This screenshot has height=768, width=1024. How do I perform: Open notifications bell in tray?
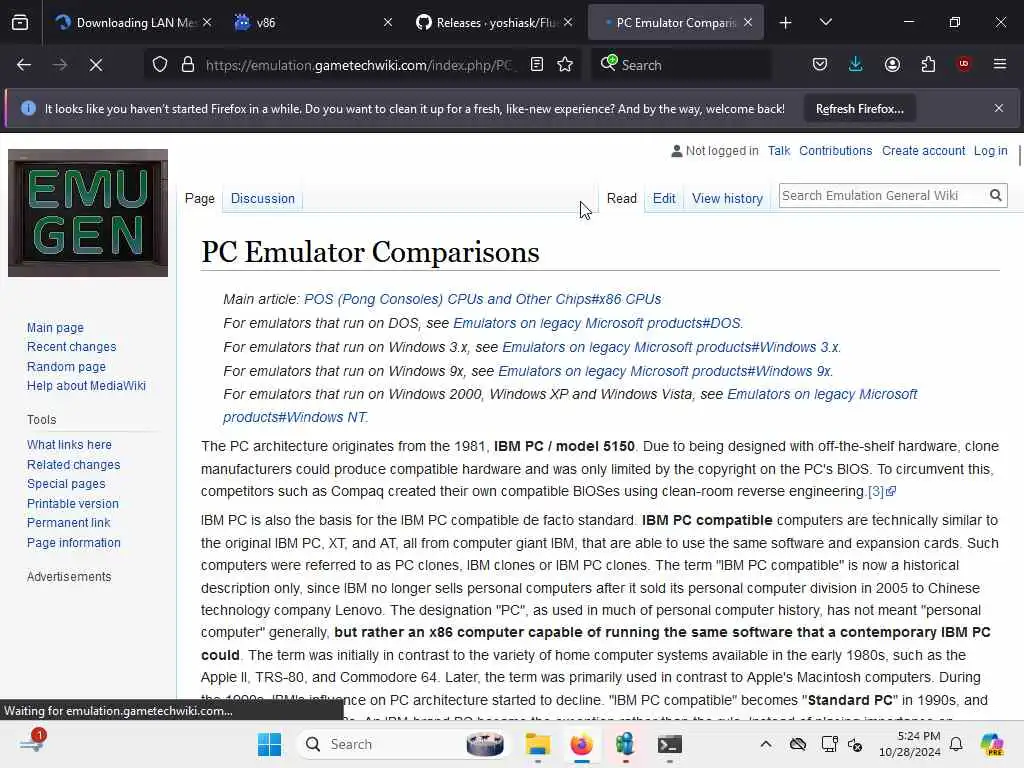[956, 744]
